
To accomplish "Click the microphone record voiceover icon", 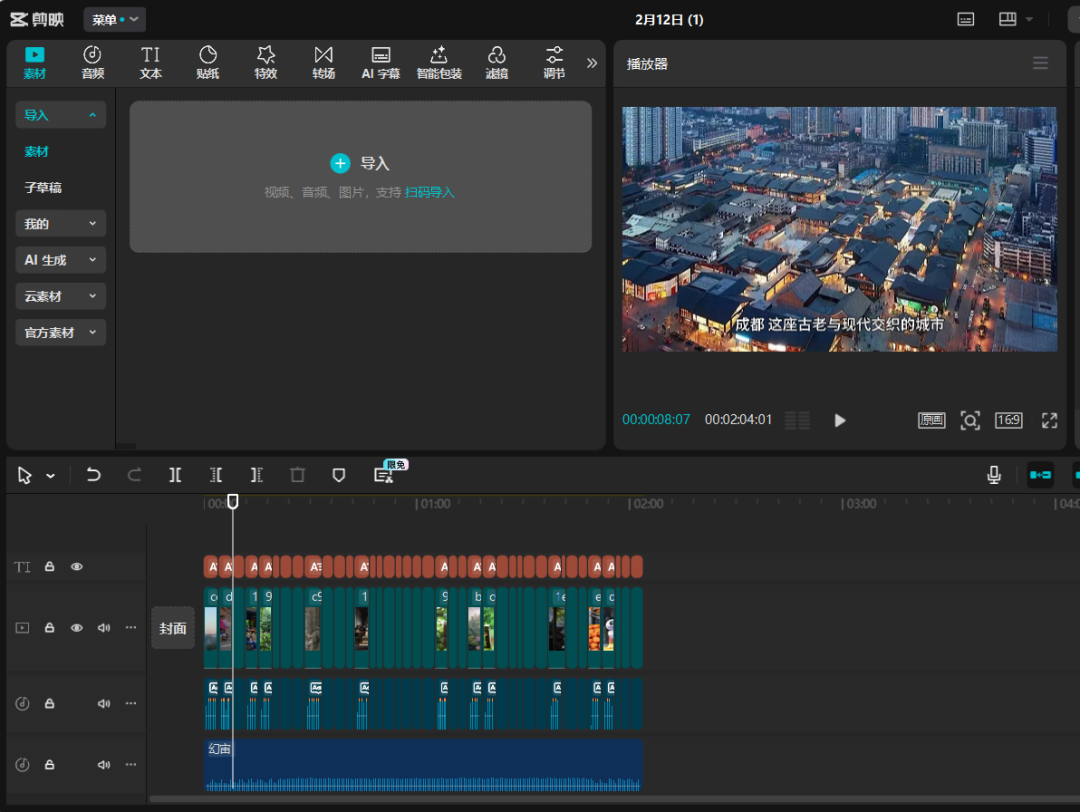I will pos(994,475).
